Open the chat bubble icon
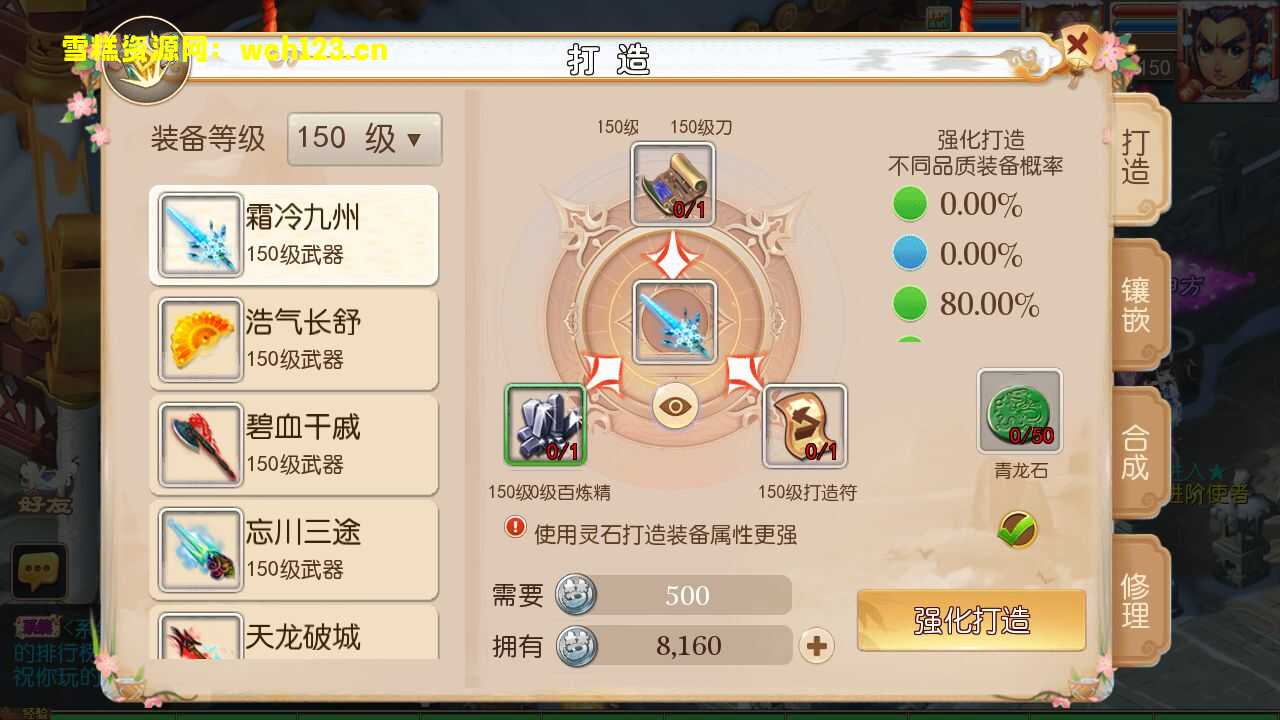 38,571
